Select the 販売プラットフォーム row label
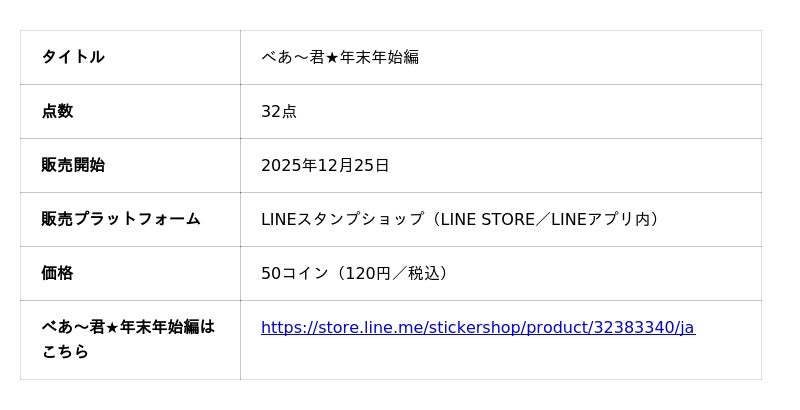The height and width of the screenshot is (410, 800). tap(121, 219)
